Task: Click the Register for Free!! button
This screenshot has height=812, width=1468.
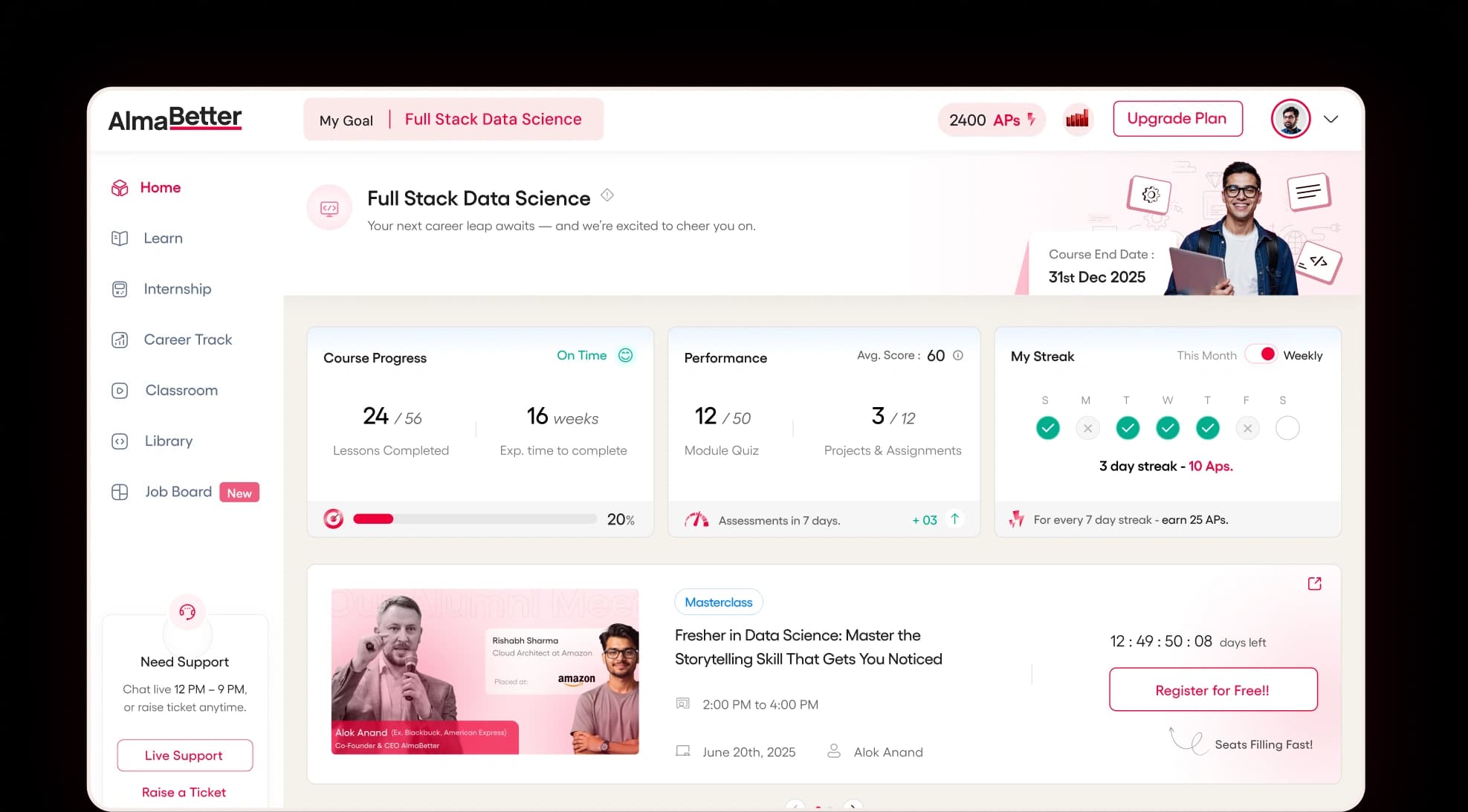Action: (1212, 689)
